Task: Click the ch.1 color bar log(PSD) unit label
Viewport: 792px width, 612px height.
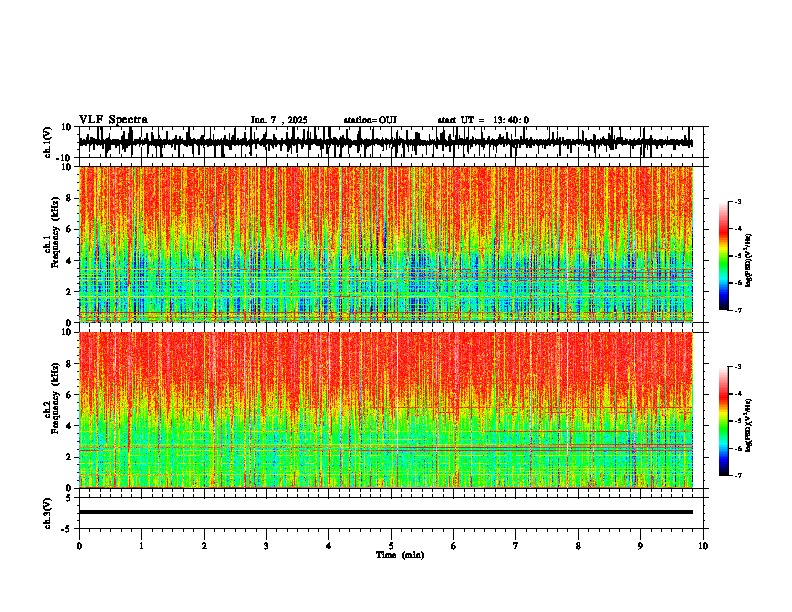Action: [x=749, y=260]
